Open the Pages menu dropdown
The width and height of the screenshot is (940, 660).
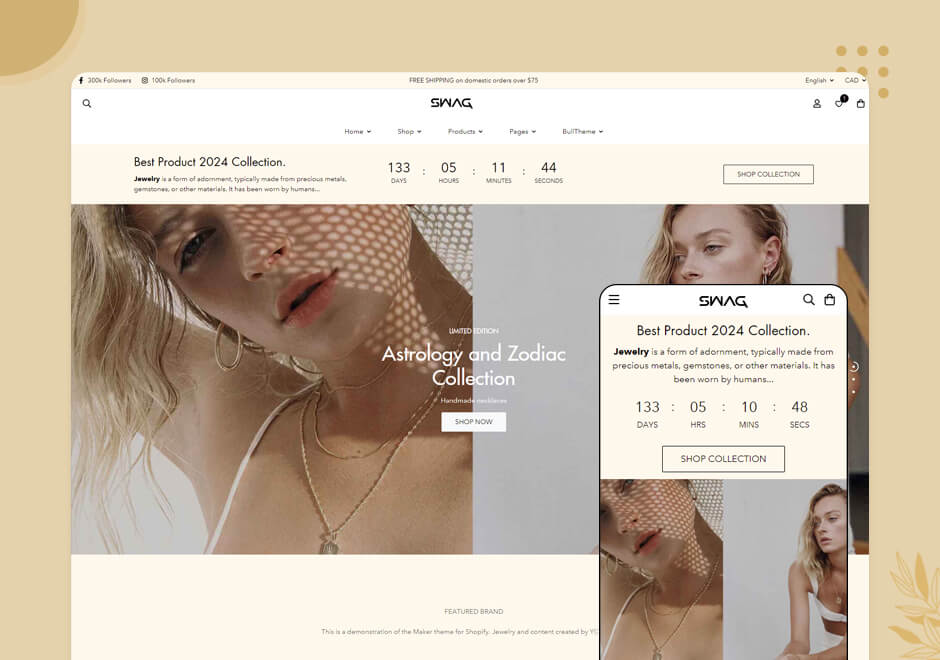tap(522, 131)
